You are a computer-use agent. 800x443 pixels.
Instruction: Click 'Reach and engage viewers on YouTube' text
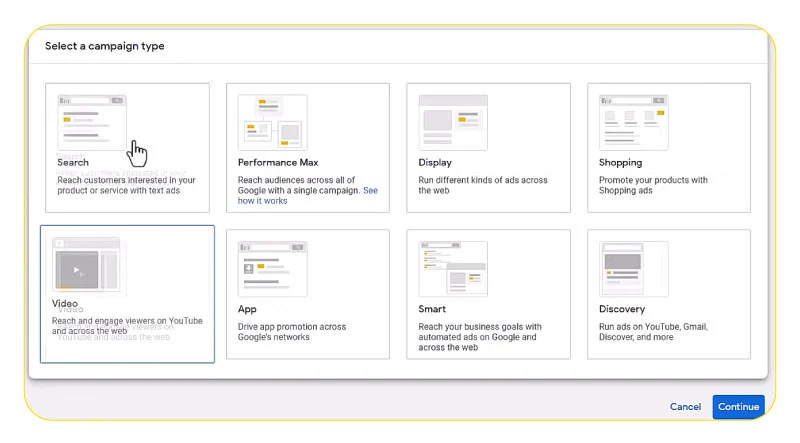click(x=127, y=326)
